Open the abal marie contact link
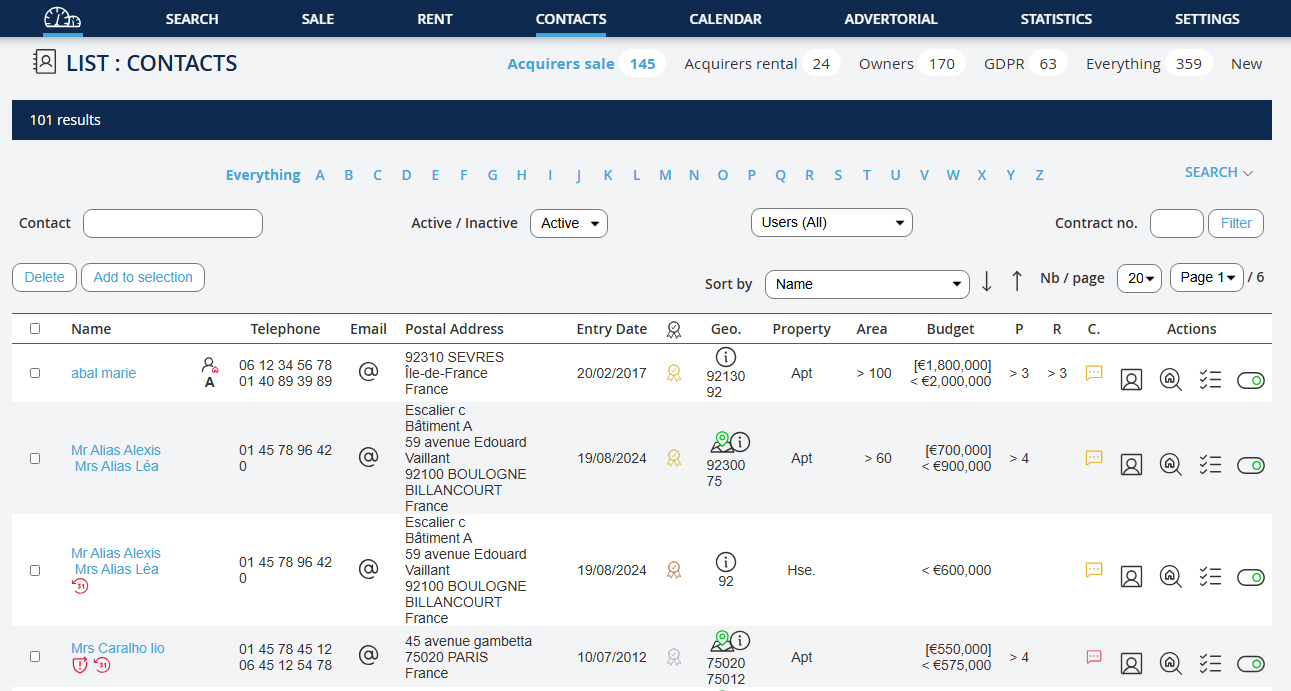 pyautogui.click(x=103, y=373)
